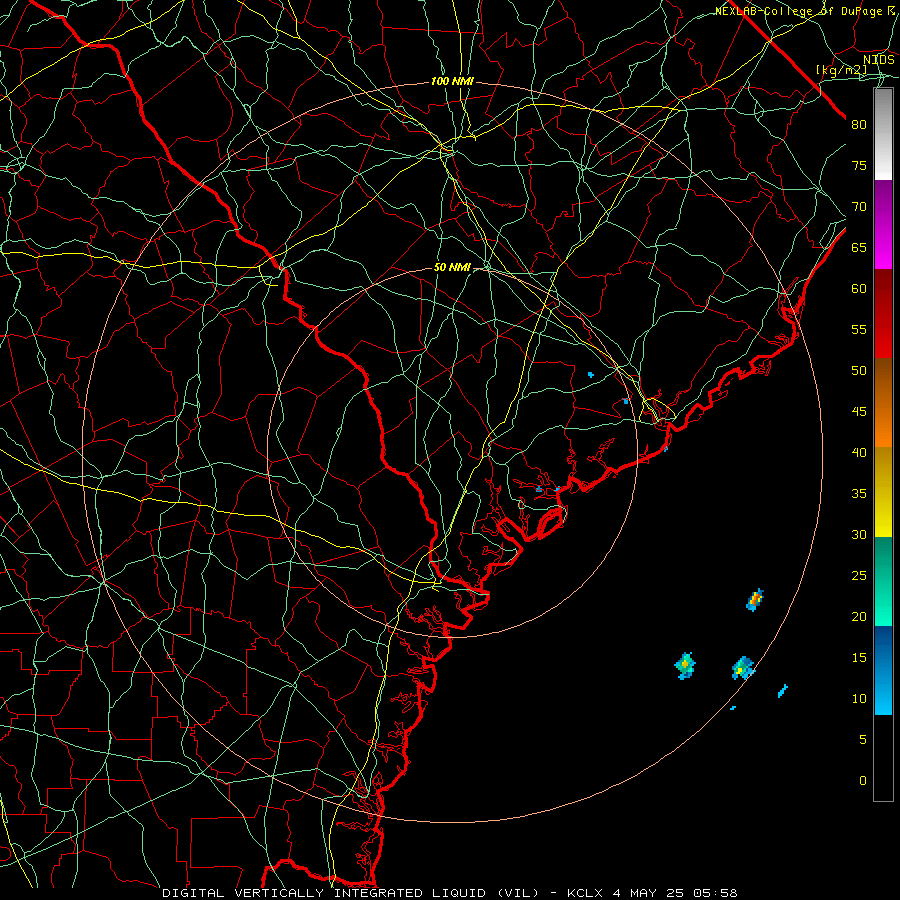Select the 80 value on the scale
The height and width of the screenshot is (900, 900).
click(859, 125)
